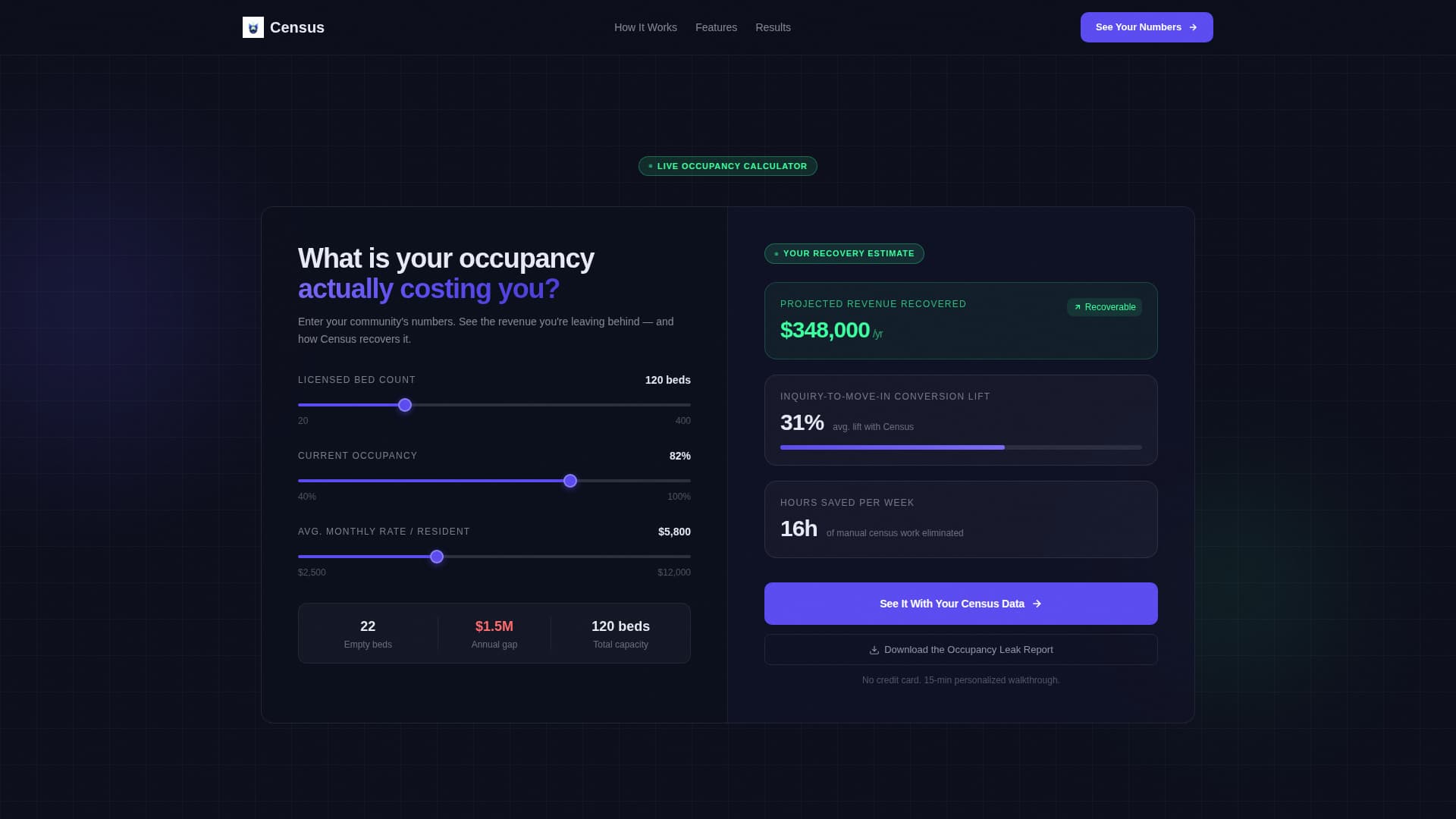Click the 22 Empty beds stat
This screenshot has height=819, width=1456.
[x=368, y=634]
